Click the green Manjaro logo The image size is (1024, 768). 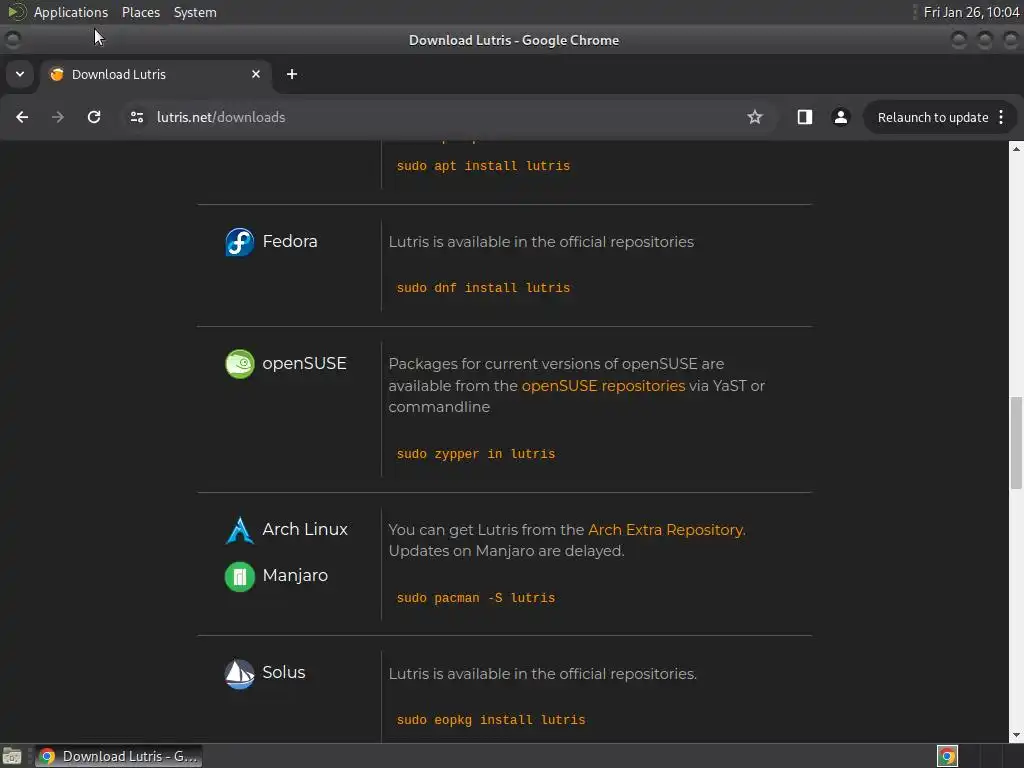[240, 577]
